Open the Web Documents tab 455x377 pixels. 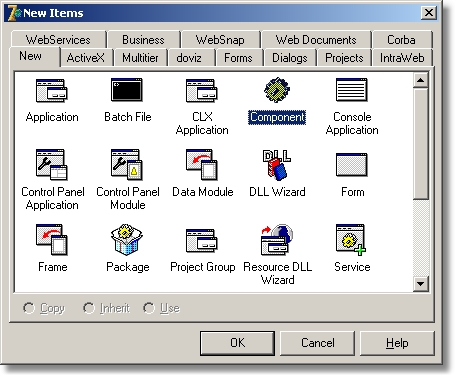pos(316,40)
